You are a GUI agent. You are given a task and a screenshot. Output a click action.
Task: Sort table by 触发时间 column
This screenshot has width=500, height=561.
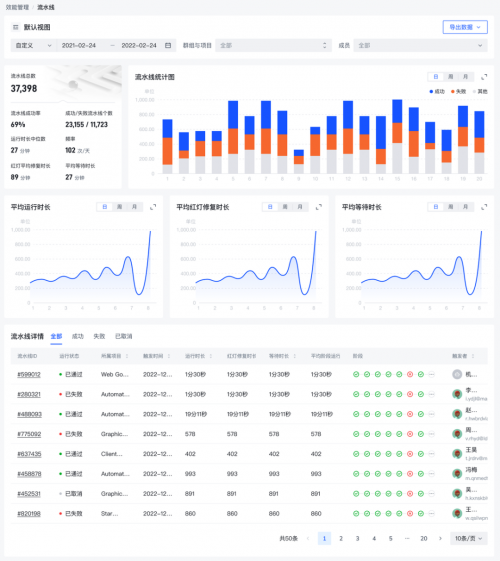169,356
